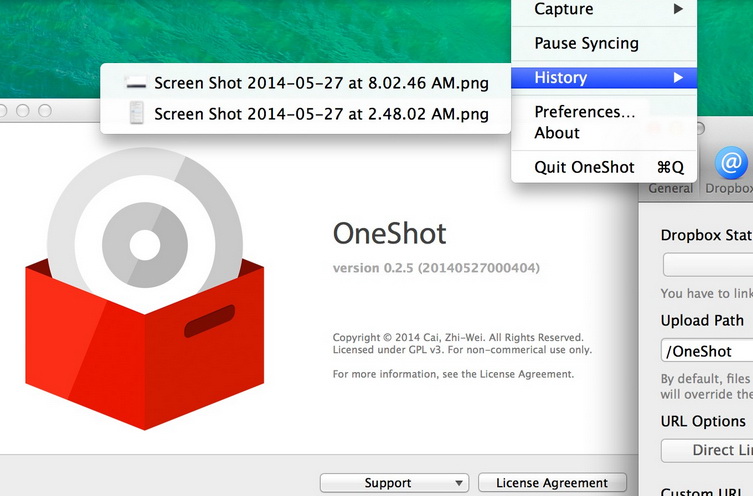The width and height of the screenshot is (753, 496).
Task: Select About in the OneShot menu
Action: [x=604, y=133]
